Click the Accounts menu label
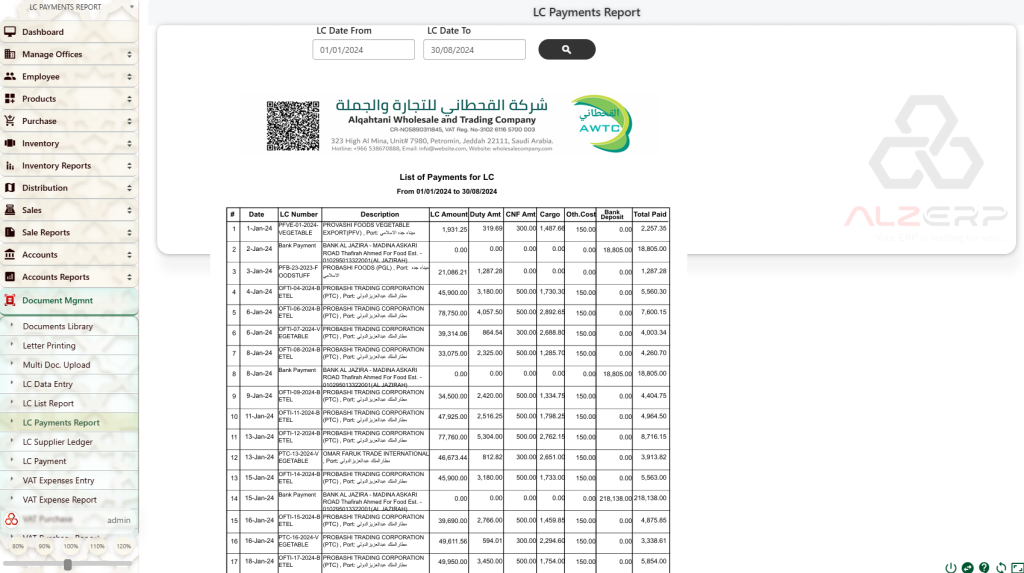 (40, 254)
